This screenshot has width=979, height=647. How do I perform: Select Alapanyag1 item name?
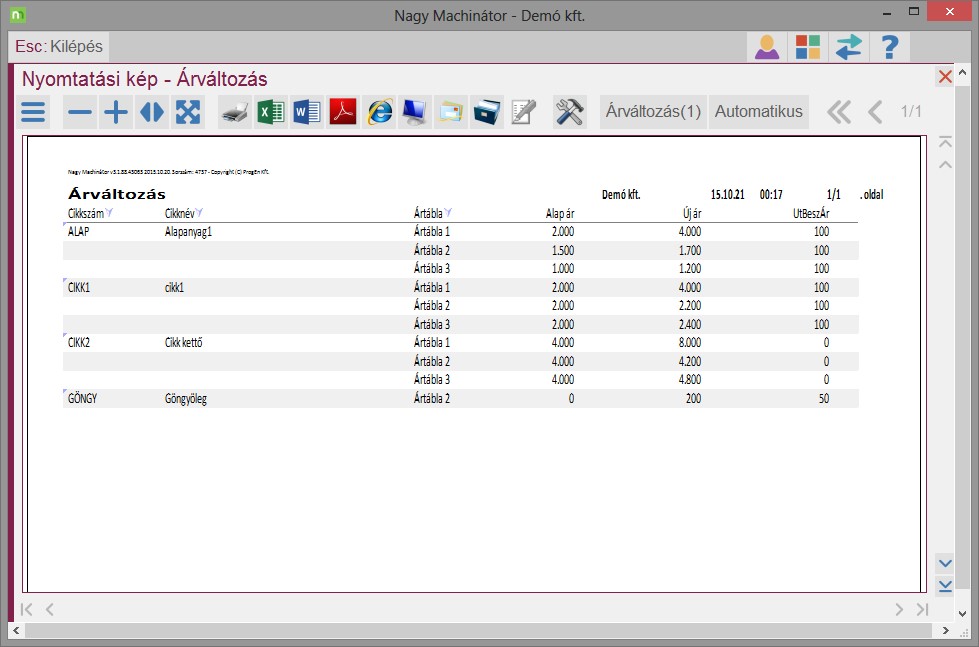(x=189, y=232)
